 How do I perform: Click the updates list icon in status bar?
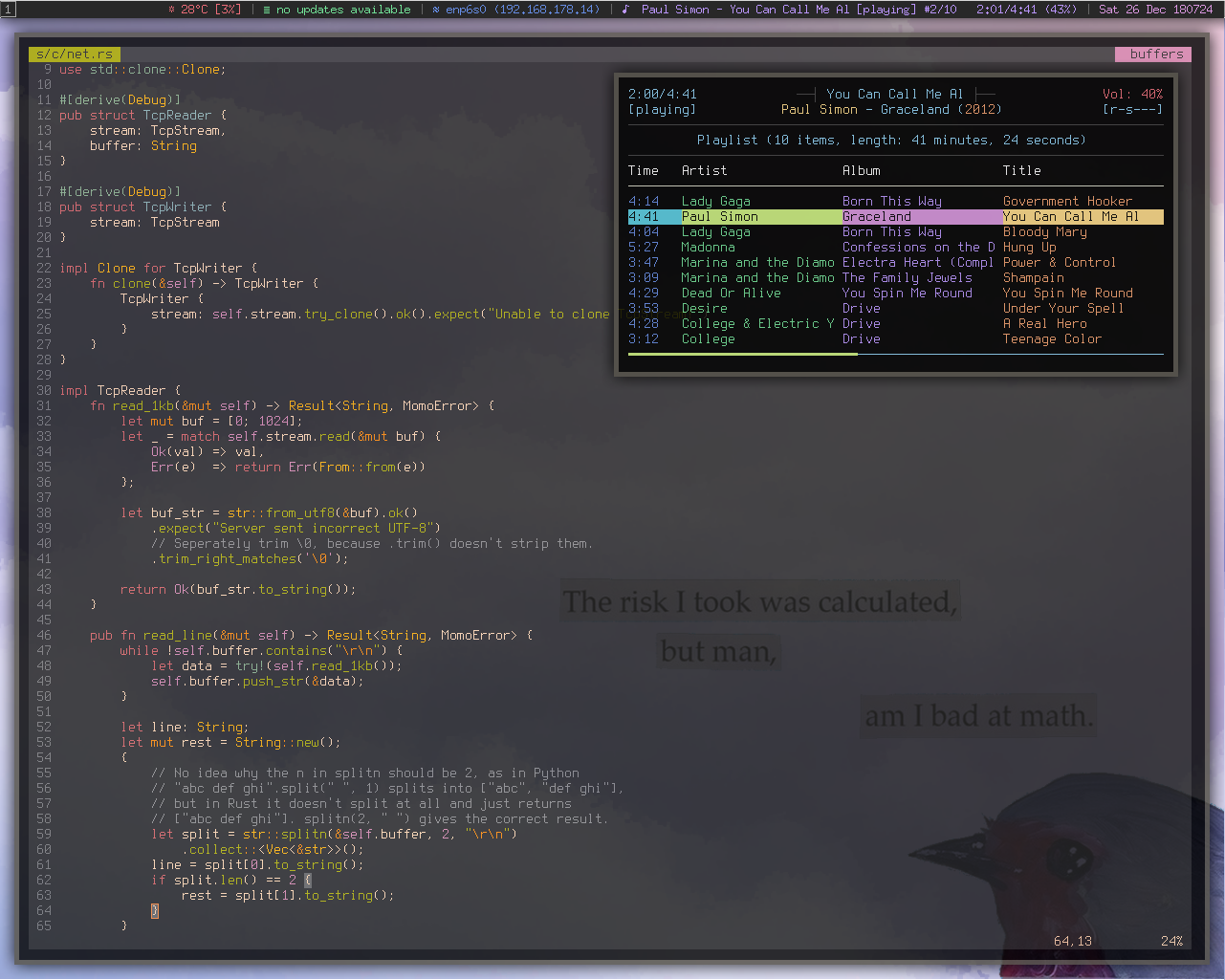pos(267,10)
